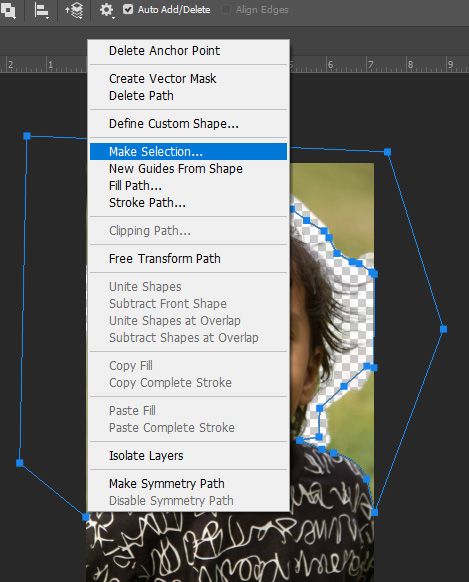Open the path alignment options icon

click(x=40, y=10)
